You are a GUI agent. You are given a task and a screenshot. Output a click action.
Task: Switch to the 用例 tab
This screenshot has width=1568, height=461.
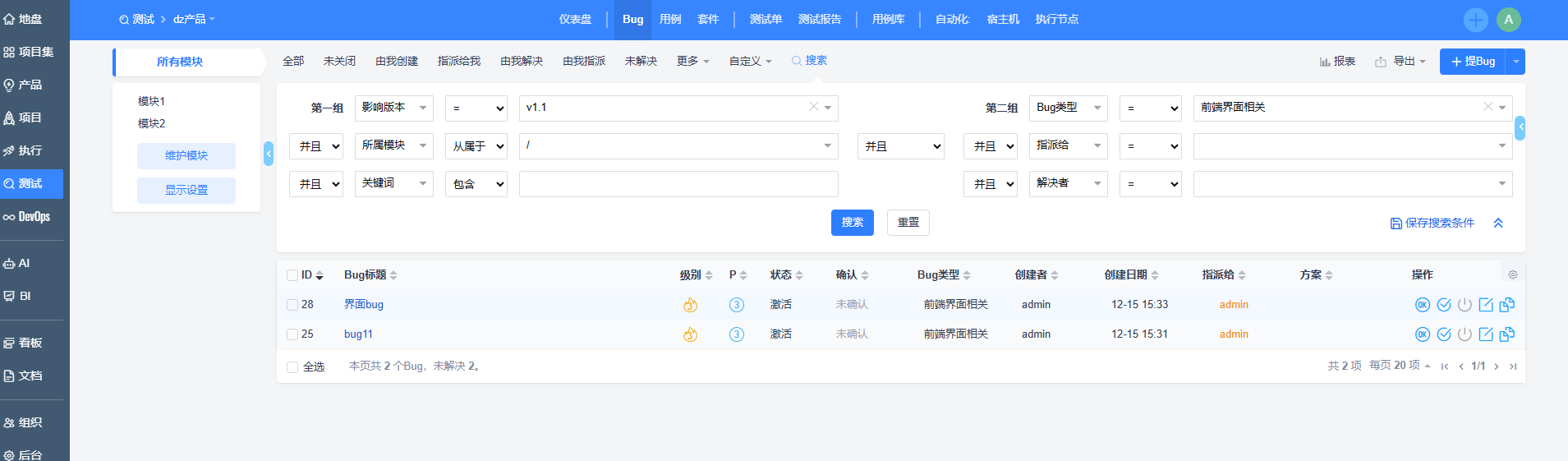pyautogui.click(x=670, y=20)
